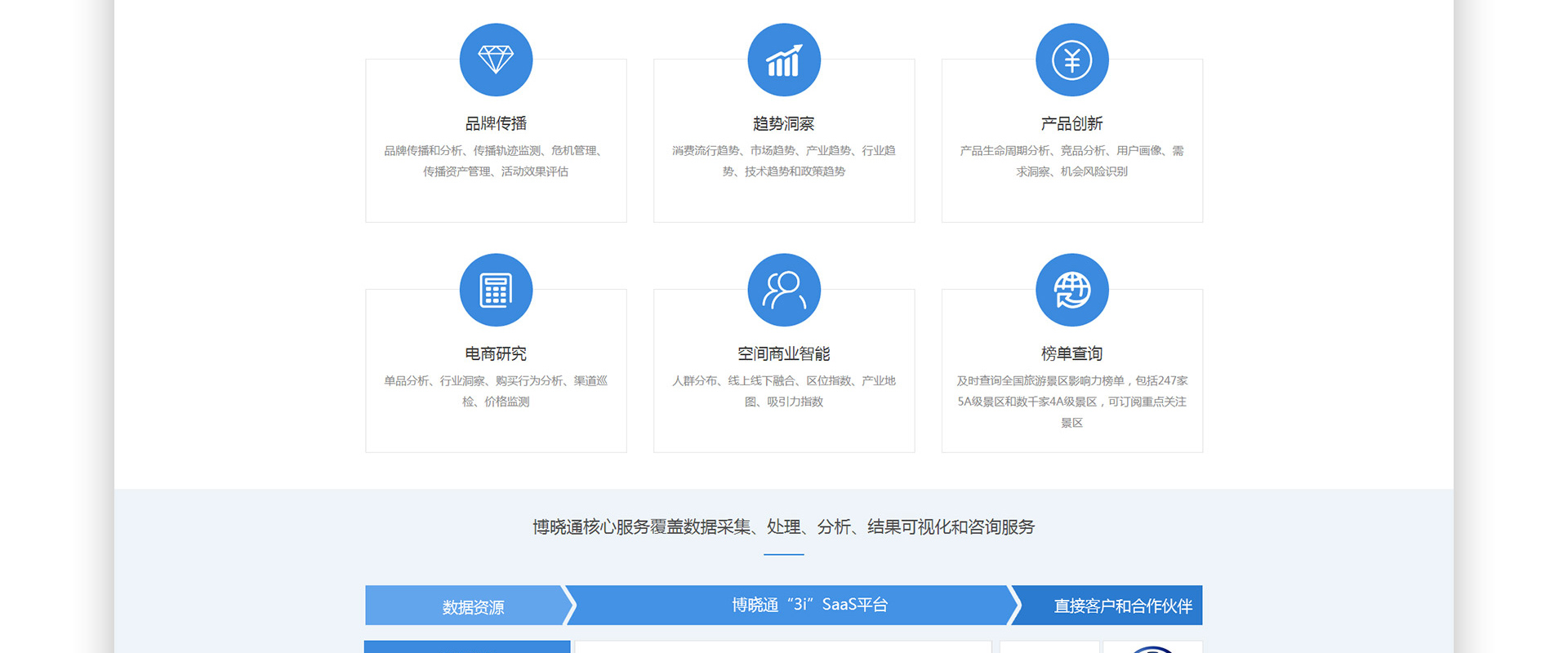Open the 空间商业智能 heading

[784, 353]
